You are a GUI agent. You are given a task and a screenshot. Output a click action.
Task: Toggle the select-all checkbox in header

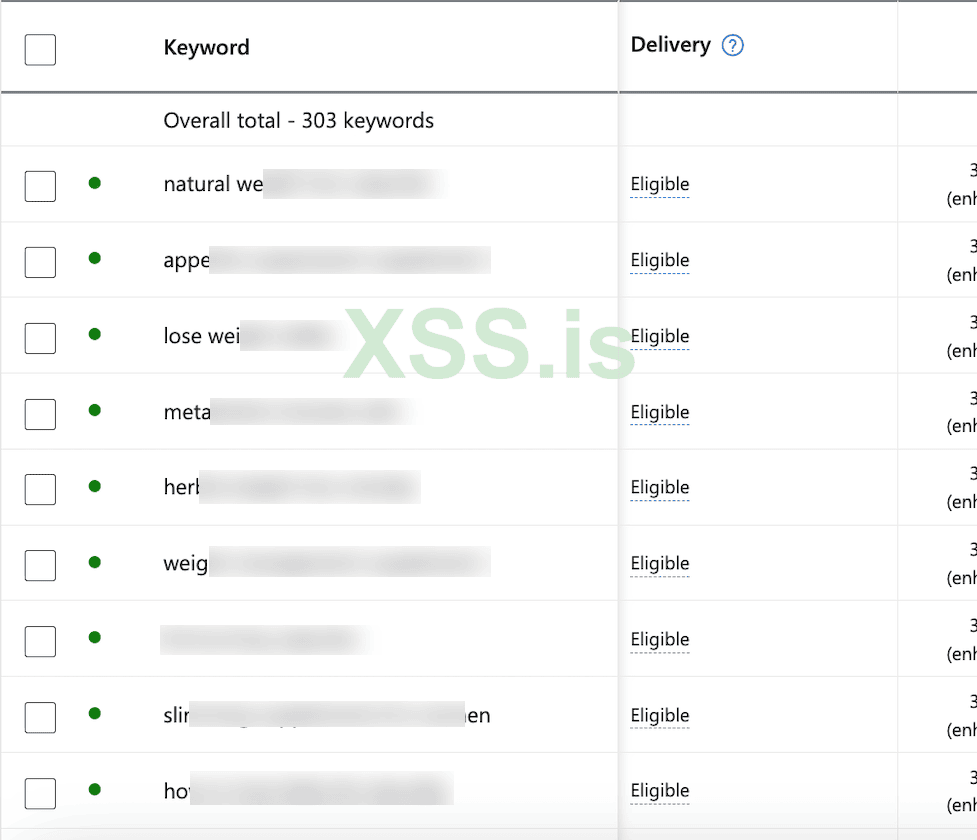pyautogui.click(x=40, y=49)
